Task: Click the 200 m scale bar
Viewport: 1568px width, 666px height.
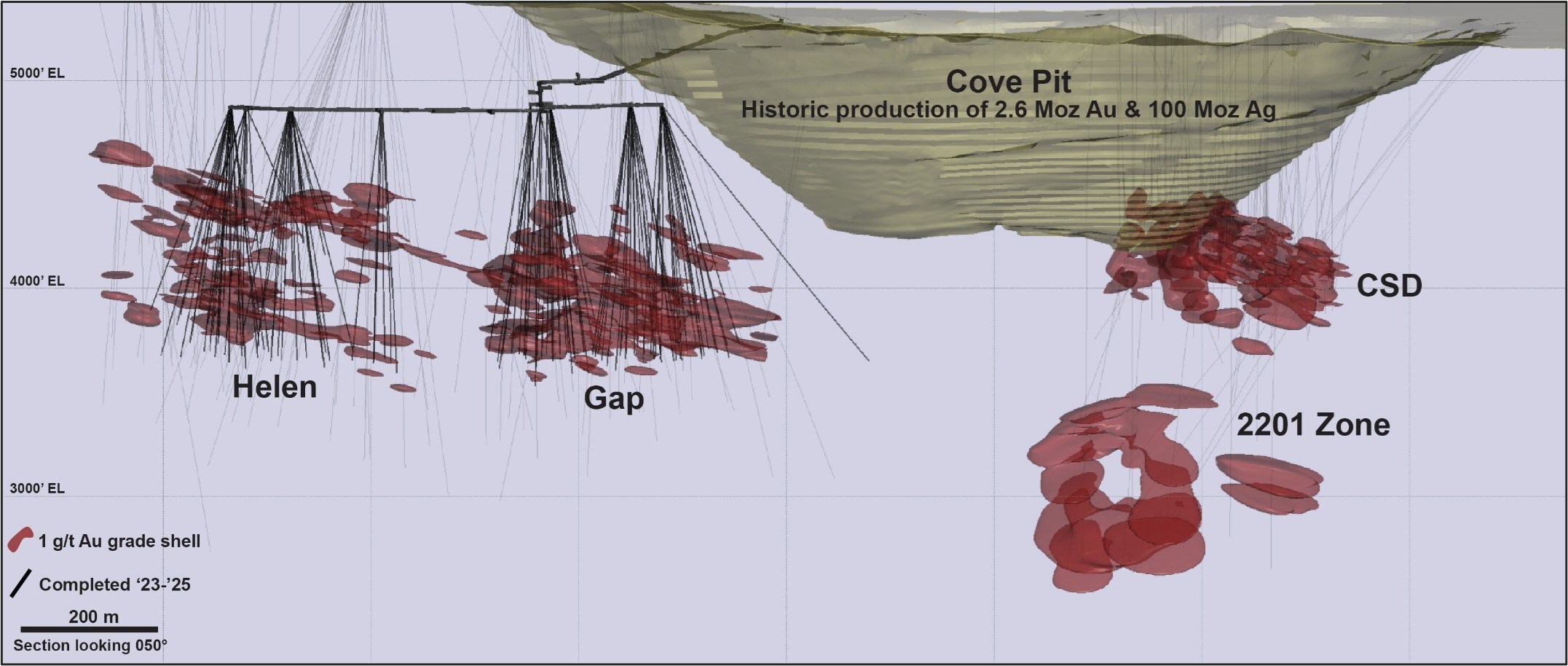Action: click(89, 629)
